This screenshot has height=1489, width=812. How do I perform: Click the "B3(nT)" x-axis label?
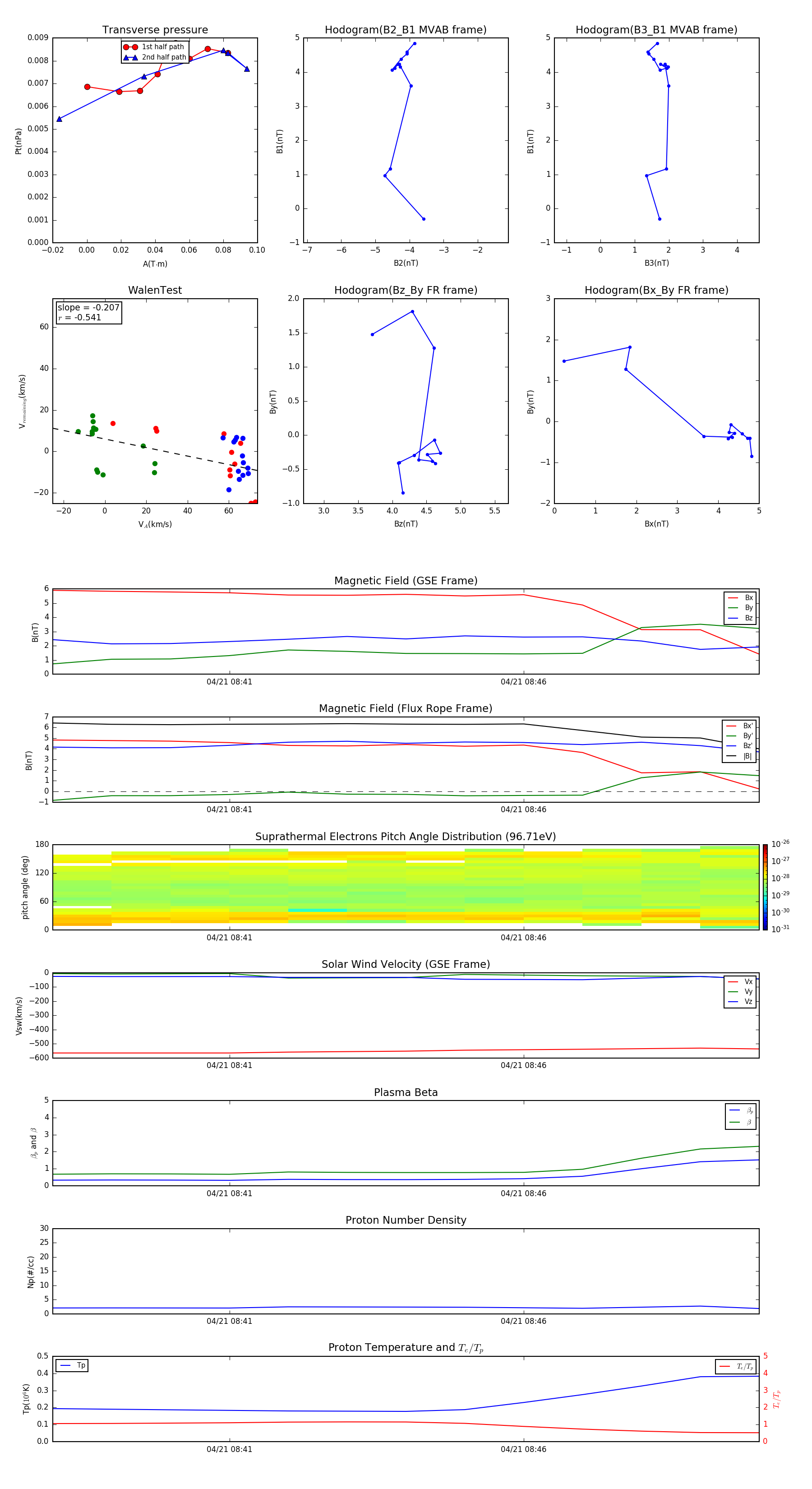(656, 263)
